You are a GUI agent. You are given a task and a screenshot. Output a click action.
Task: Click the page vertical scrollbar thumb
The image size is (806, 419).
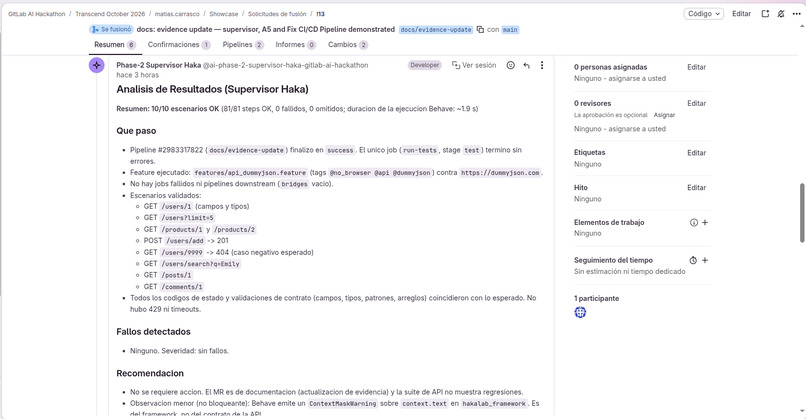pyautogui.click(x=801, y=212)
